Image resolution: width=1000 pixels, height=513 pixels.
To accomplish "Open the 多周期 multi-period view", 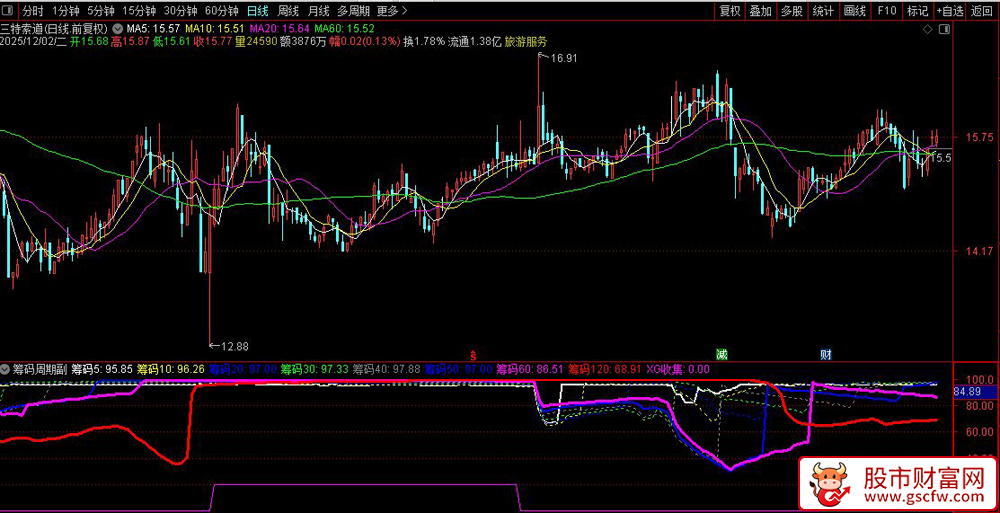I will click(353, 11).
